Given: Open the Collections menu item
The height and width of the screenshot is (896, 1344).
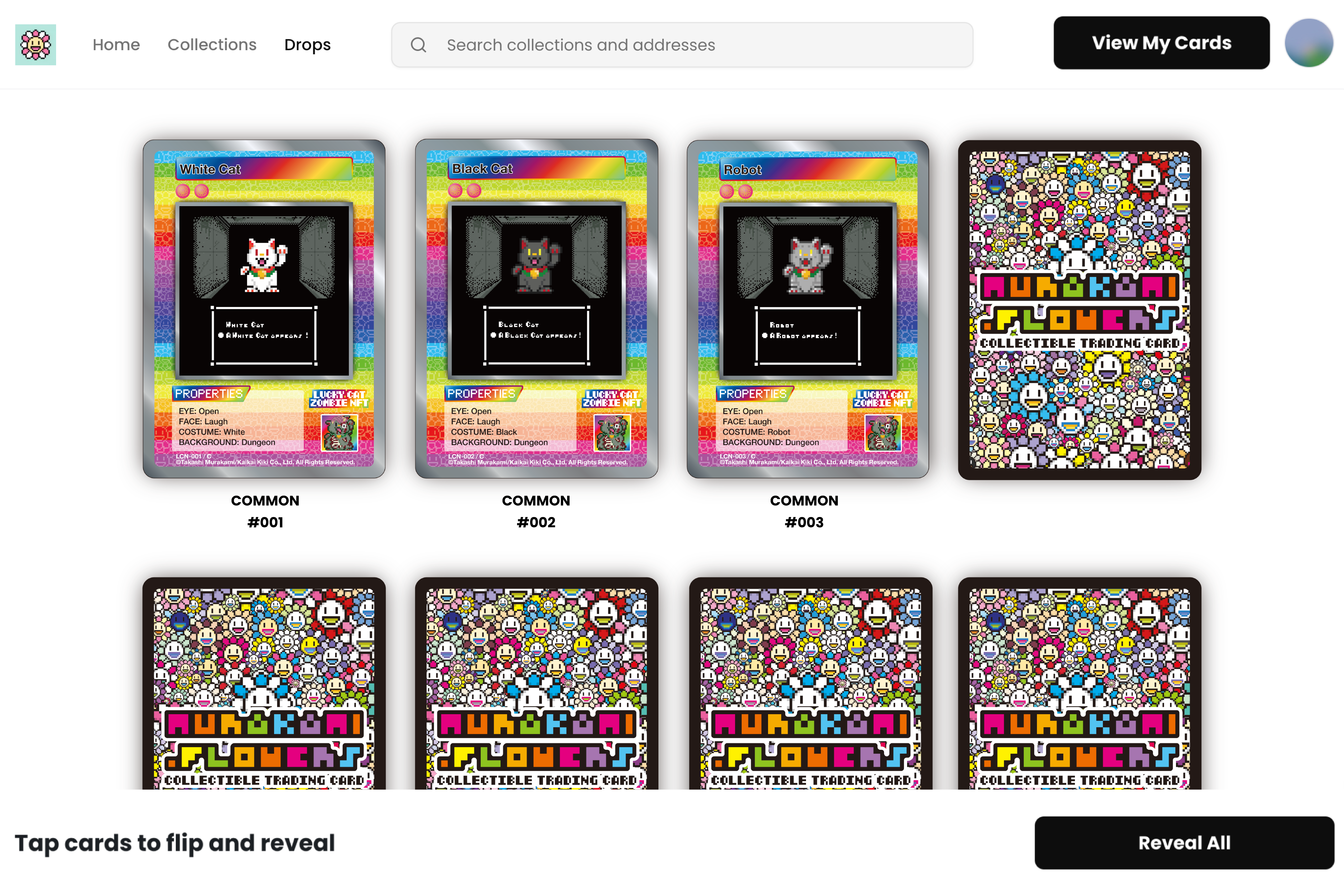Looking at the screenshot, I should click(212, 45).
